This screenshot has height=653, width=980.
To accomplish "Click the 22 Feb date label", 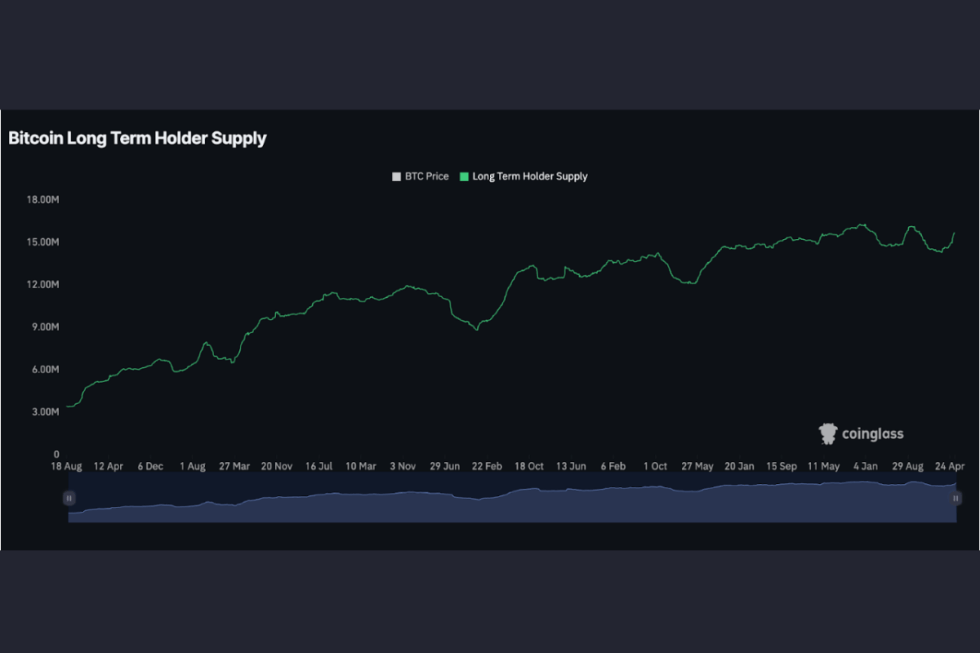I will pos(487,466).
